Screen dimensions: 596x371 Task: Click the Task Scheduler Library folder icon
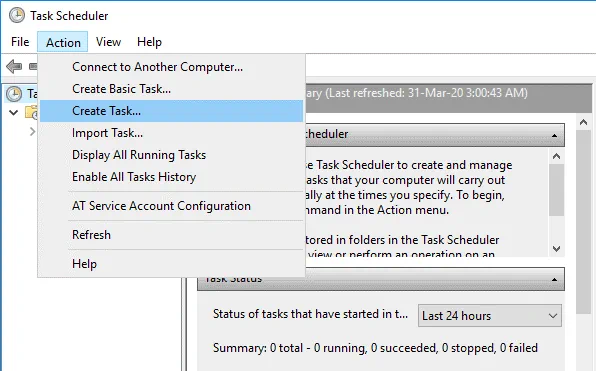pyautogui.click(x=31, y=113)
